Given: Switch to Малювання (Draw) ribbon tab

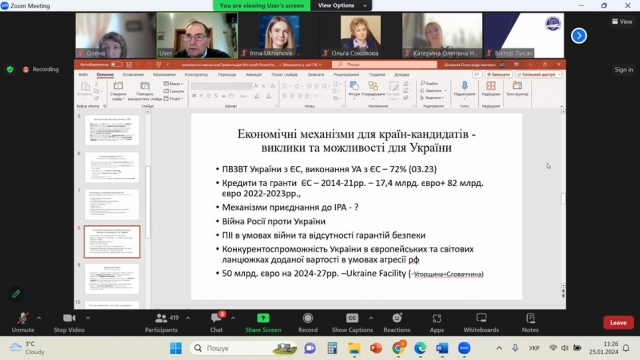Looking at the screenshot, I should click(x=164, y=75).
